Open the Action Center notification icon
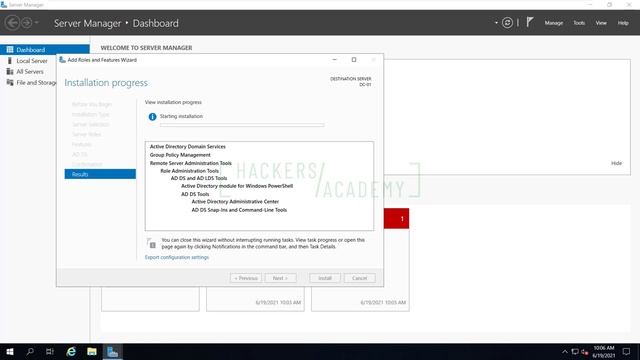640x360 pixels. [x=626, y=351]
